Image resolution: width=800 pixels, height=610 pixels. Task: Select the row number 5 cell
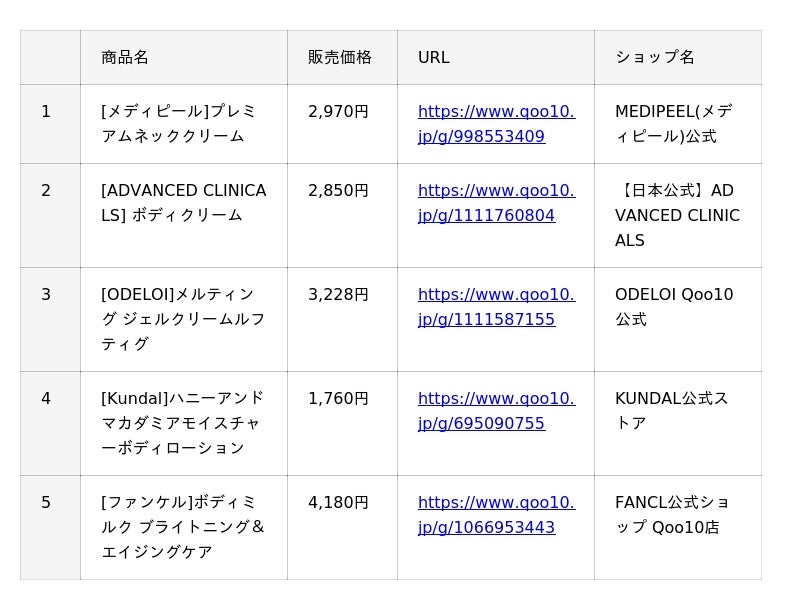[46, 503]
